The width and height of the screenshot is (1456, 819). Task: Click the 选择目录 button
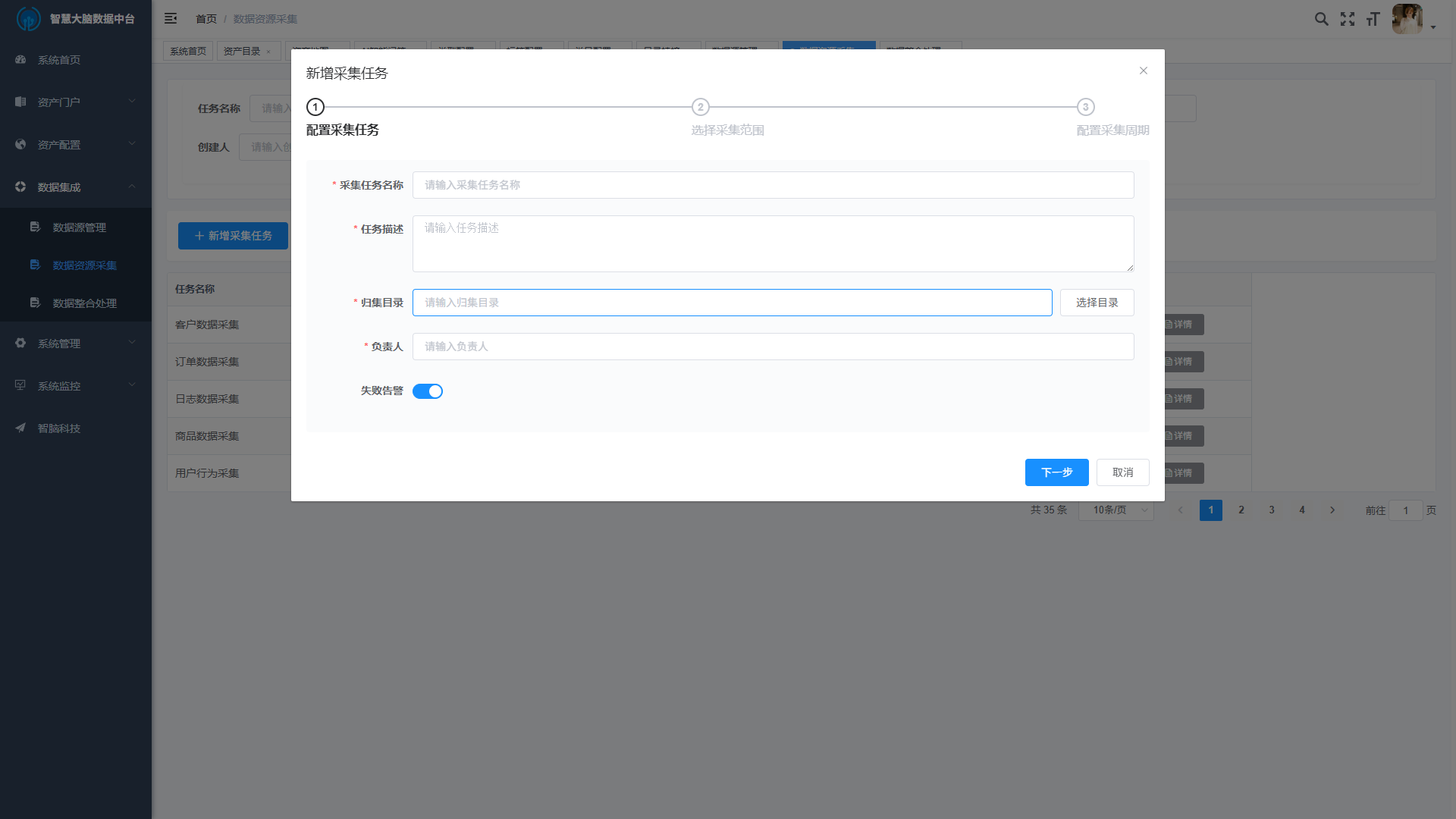[1097, 303]
